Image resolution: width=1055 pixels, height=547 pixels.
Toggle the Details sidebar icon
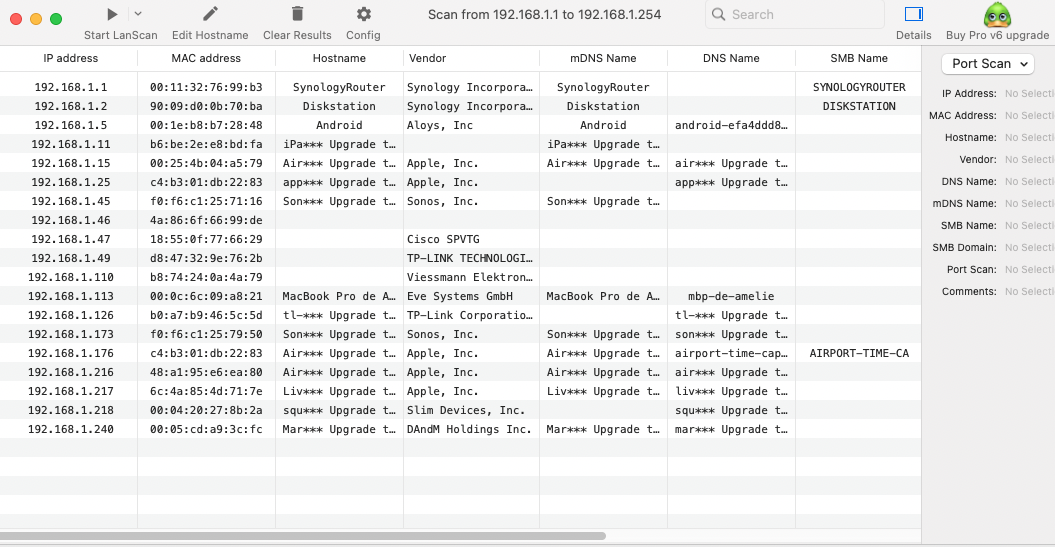point(914,14)
